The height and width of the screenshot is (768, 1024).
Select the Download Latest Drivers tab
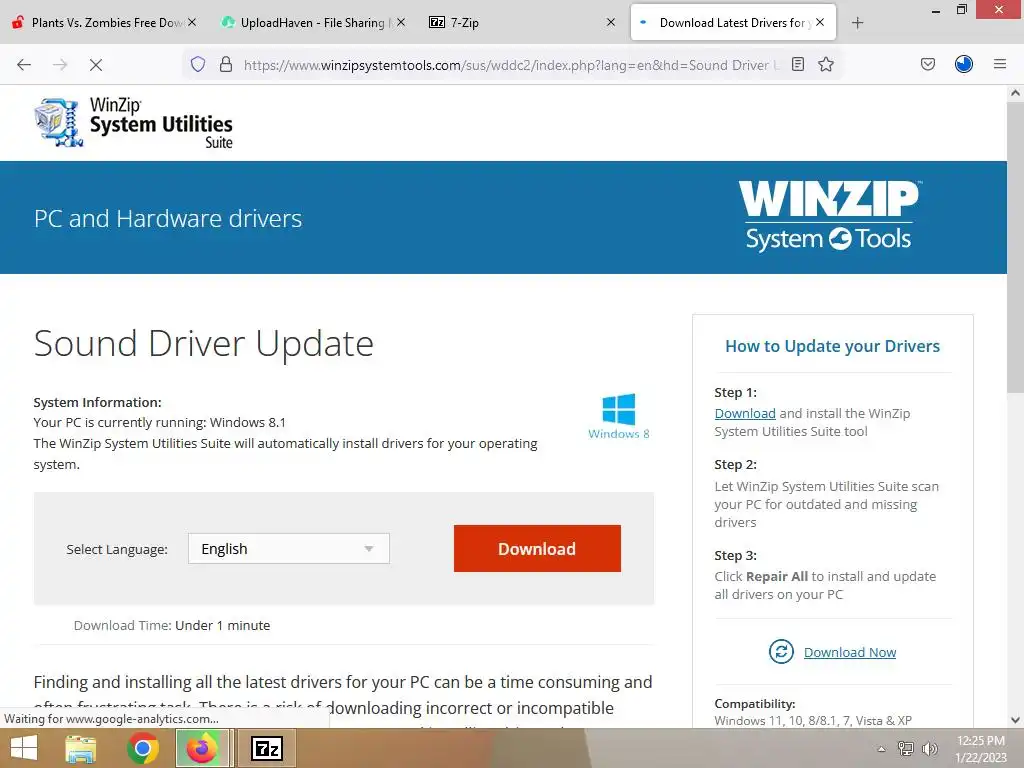point(733,22)
